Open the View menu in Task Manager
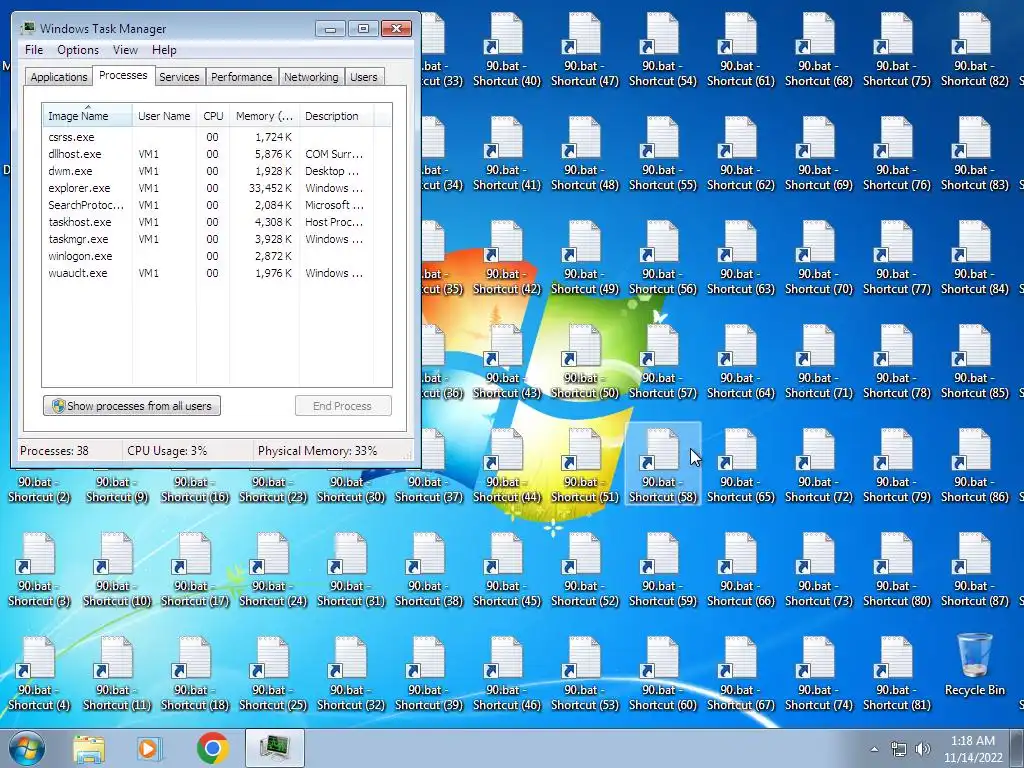Viewport: 1024px width, 768px height. point(125,50)
